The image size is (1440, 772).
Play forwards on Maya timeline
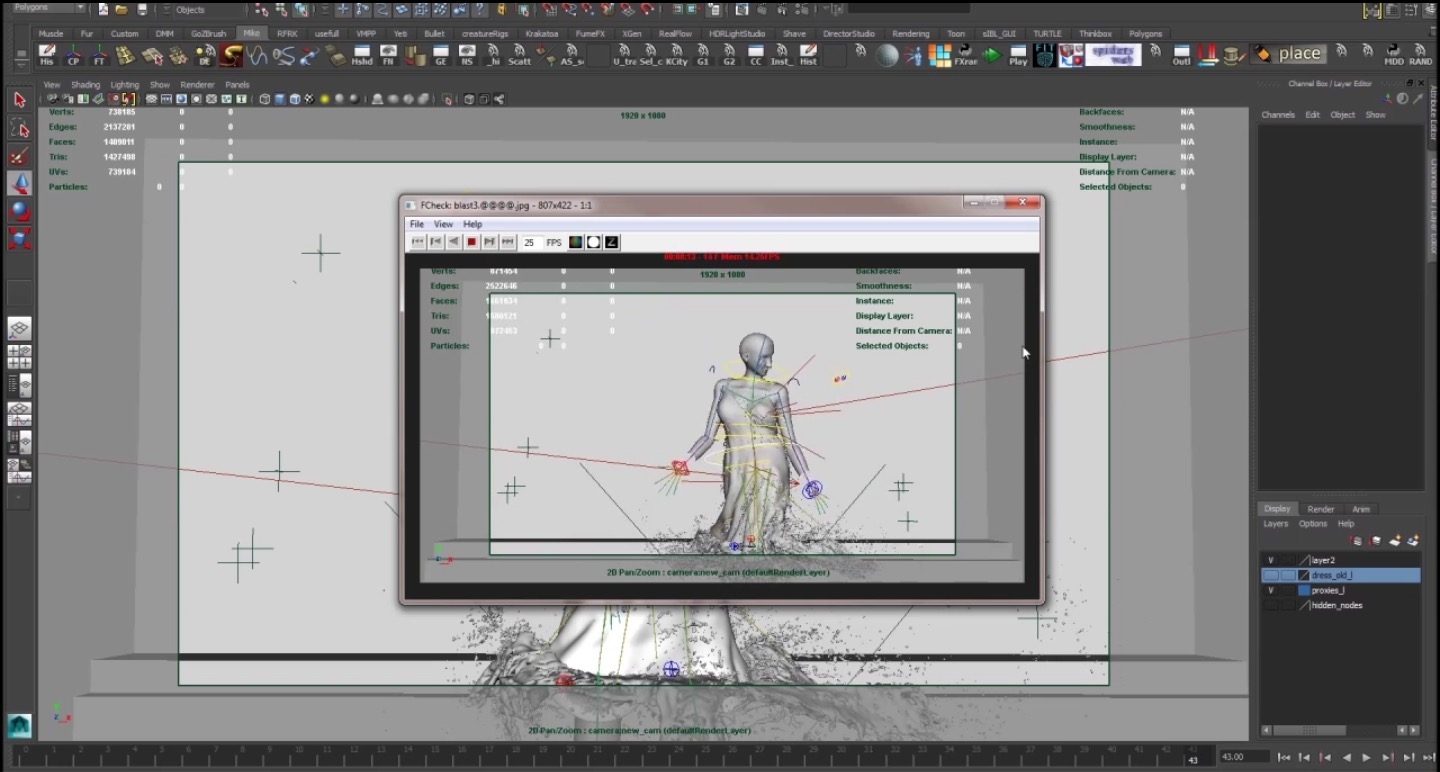pos(1366,757)
